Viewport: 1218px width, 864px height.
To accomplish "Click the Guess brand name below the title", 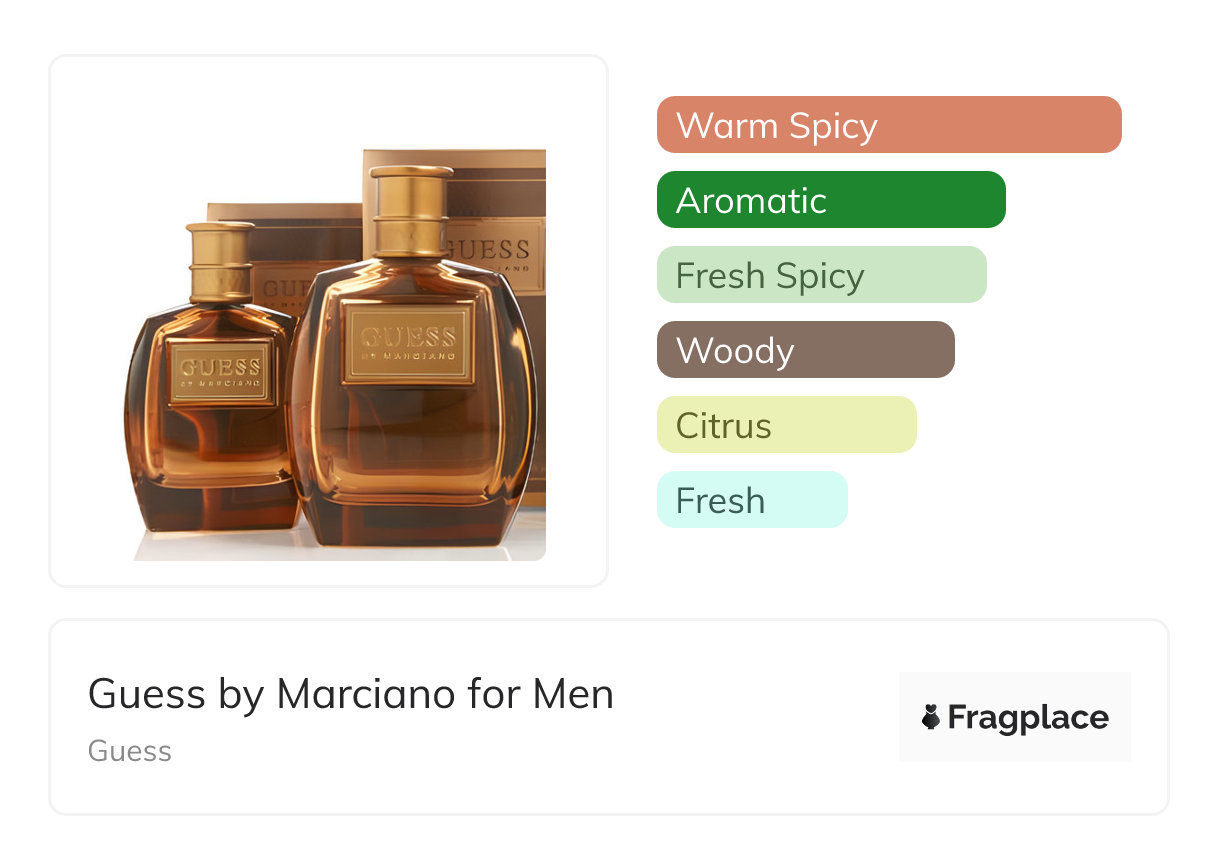I will click(130, 751).
